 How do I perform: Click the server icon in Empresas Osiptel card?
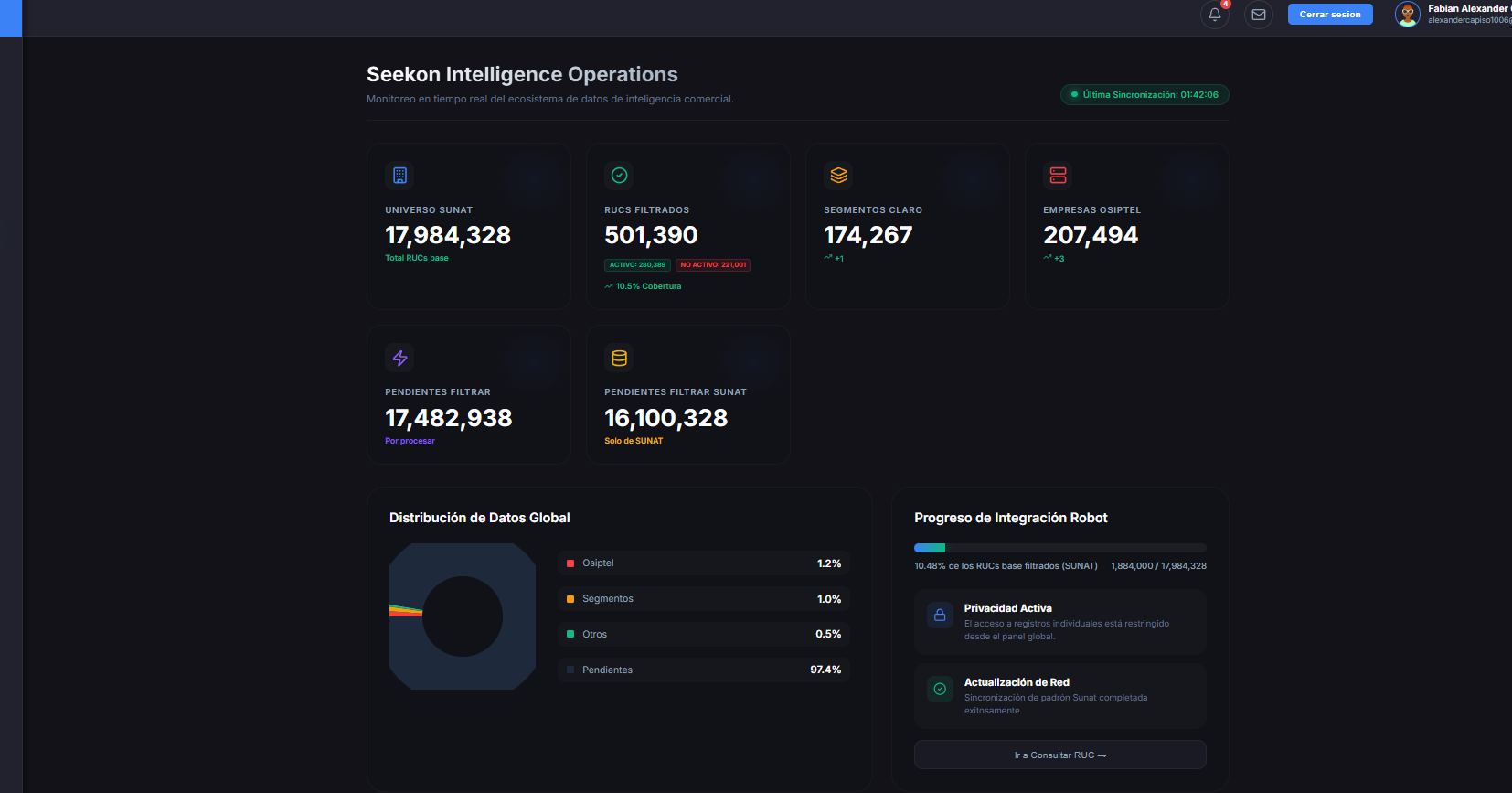(x=1058, y=175)
